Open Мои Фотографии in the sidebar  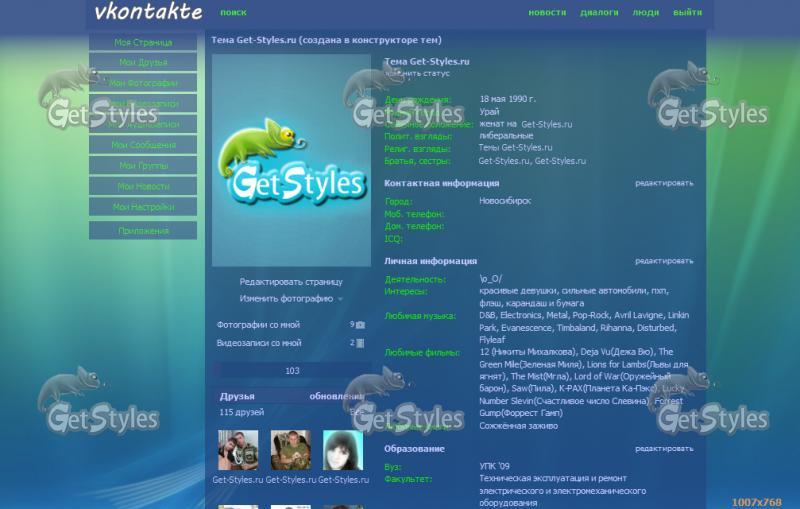143,83
